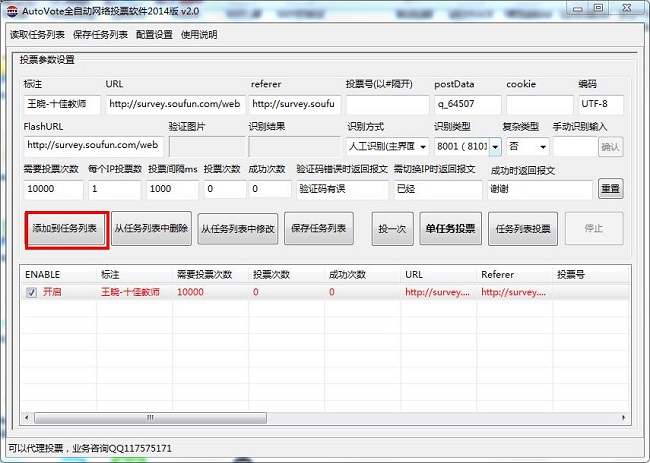Maximize the AutoVote window
This screenshot has width=650, height=463.
click(598, 8)
